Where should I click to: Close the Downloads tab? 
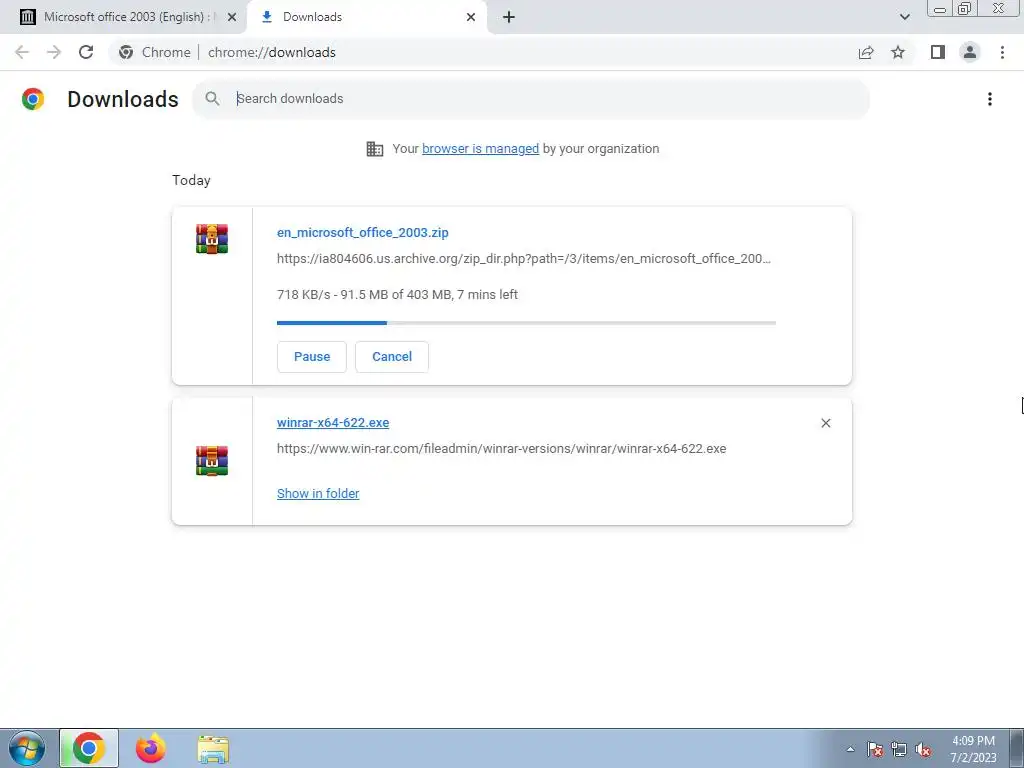coord(471,17)
